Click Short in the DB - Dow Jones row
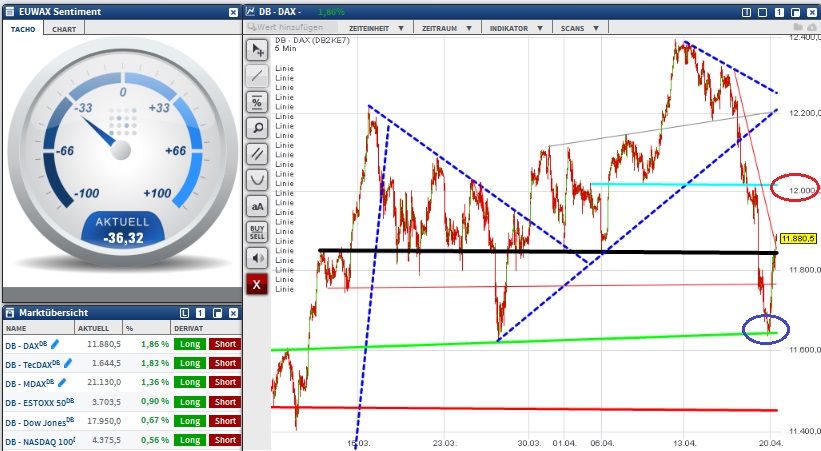The image size is (821, 451). 225,421
